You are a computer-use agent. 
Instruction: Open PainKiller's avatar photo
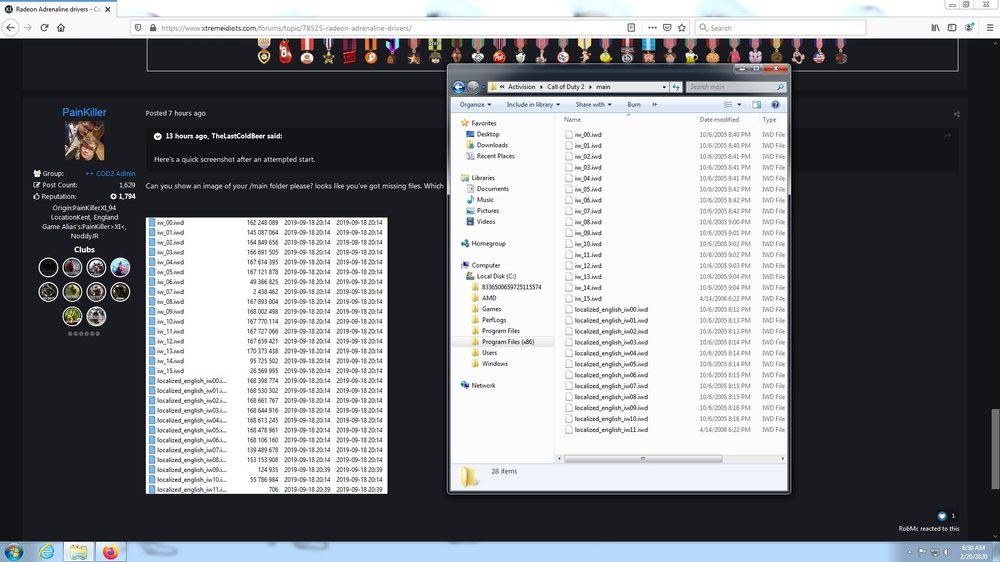(84, 141)
